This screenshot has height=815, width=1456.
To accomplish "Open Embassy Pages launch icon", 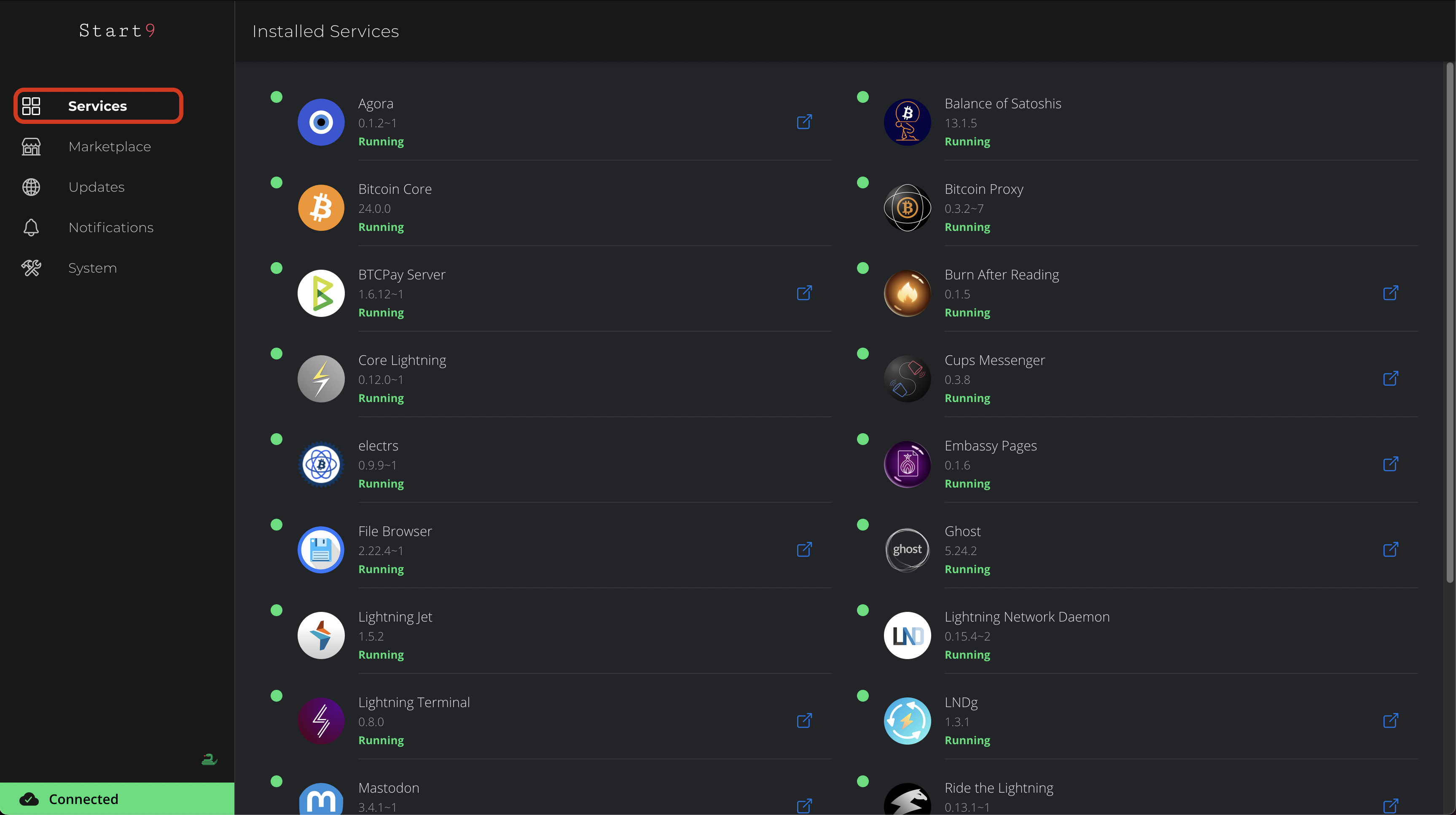I will point(1390,464).
